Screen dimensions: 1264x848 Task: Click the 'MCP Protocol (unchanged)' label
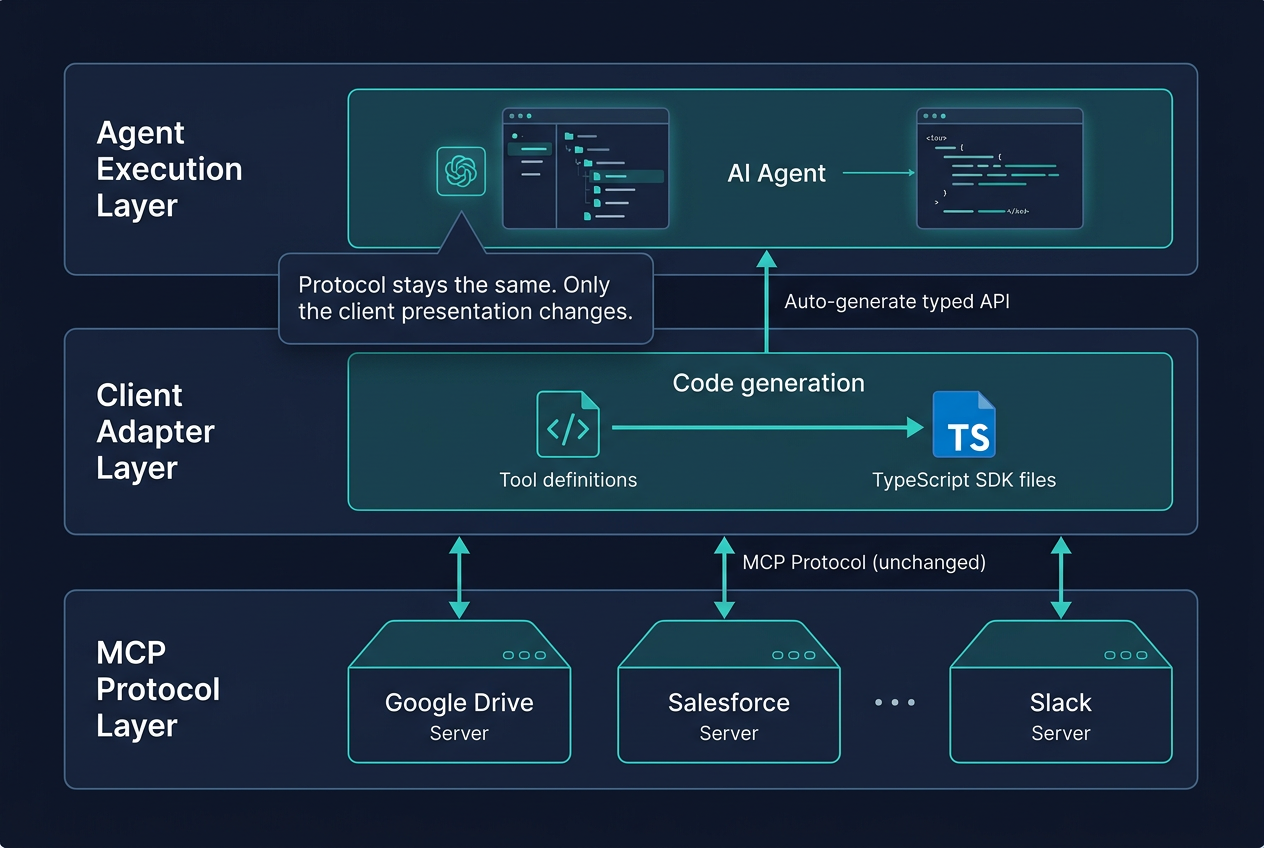pyautogui.click(x=864, y=562)
